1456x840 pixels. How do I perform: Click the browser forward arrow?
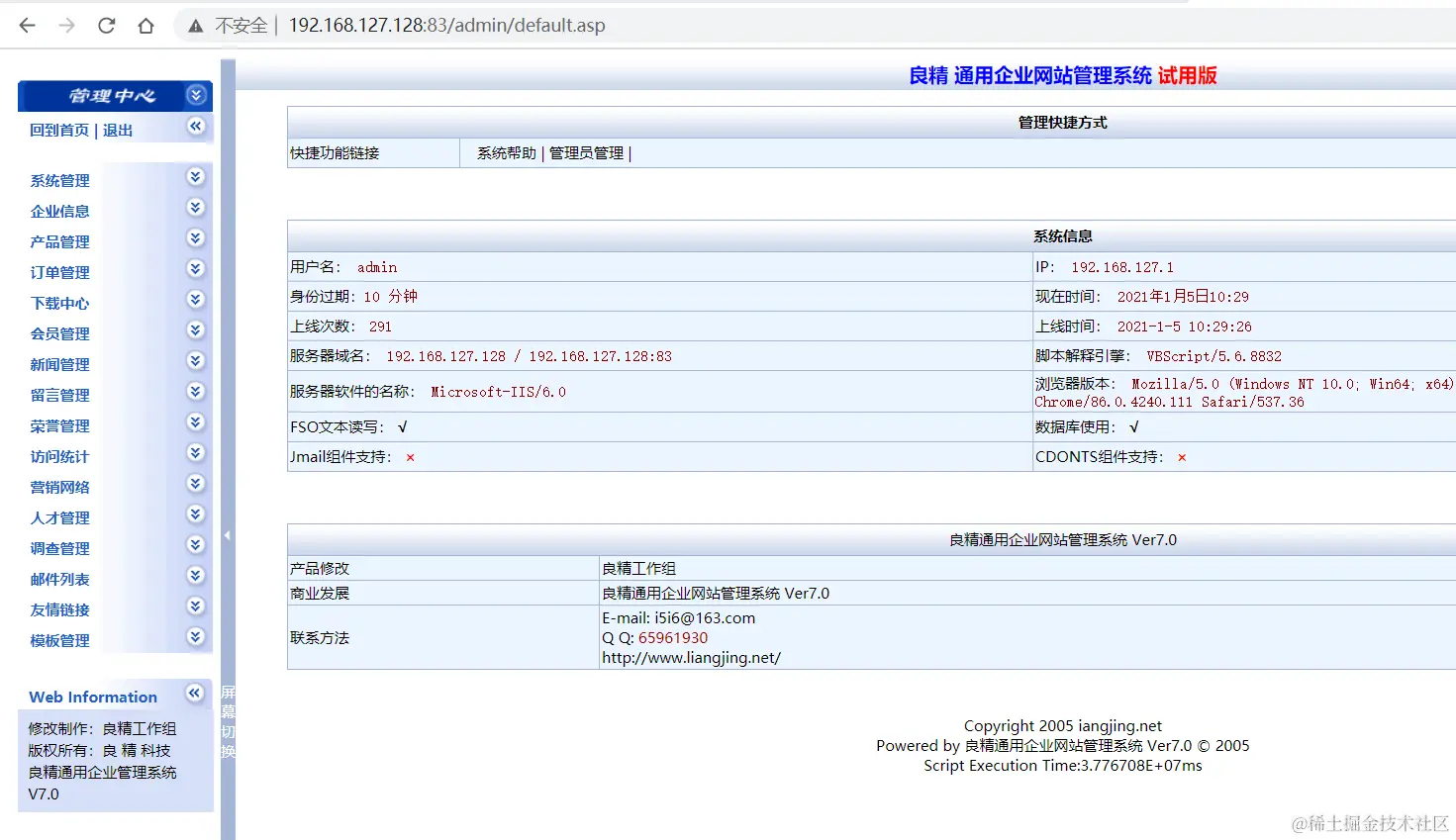tap(67, 26)
